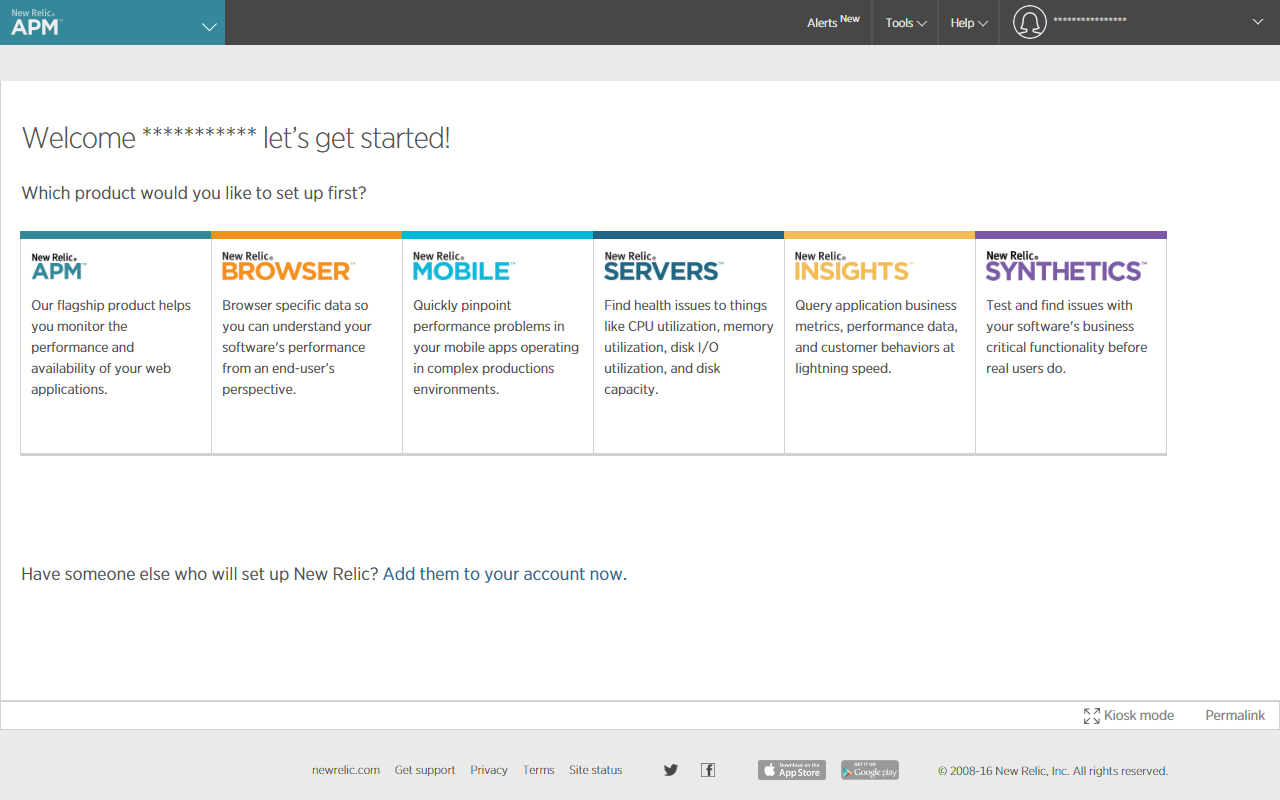Click the "Which product would you like" question
The image size is (1280, 800).
(194, 193)
